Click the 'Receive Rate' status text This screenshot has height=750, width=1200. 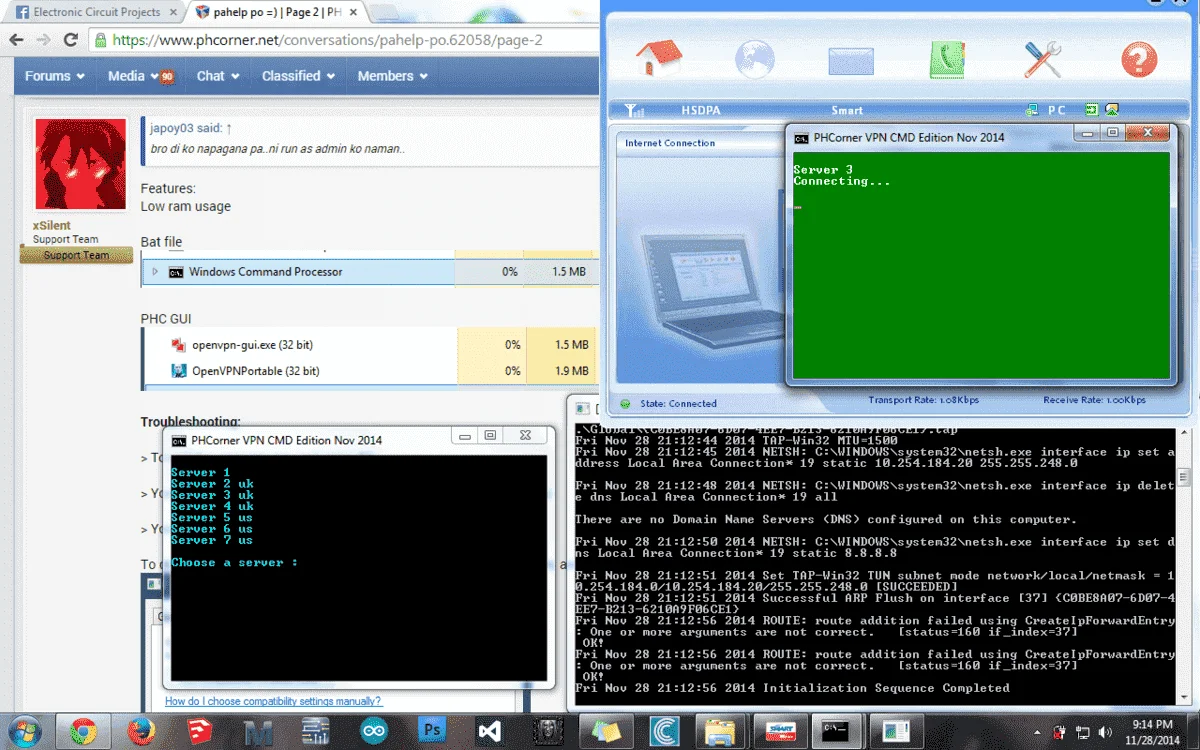[1094, 400]
